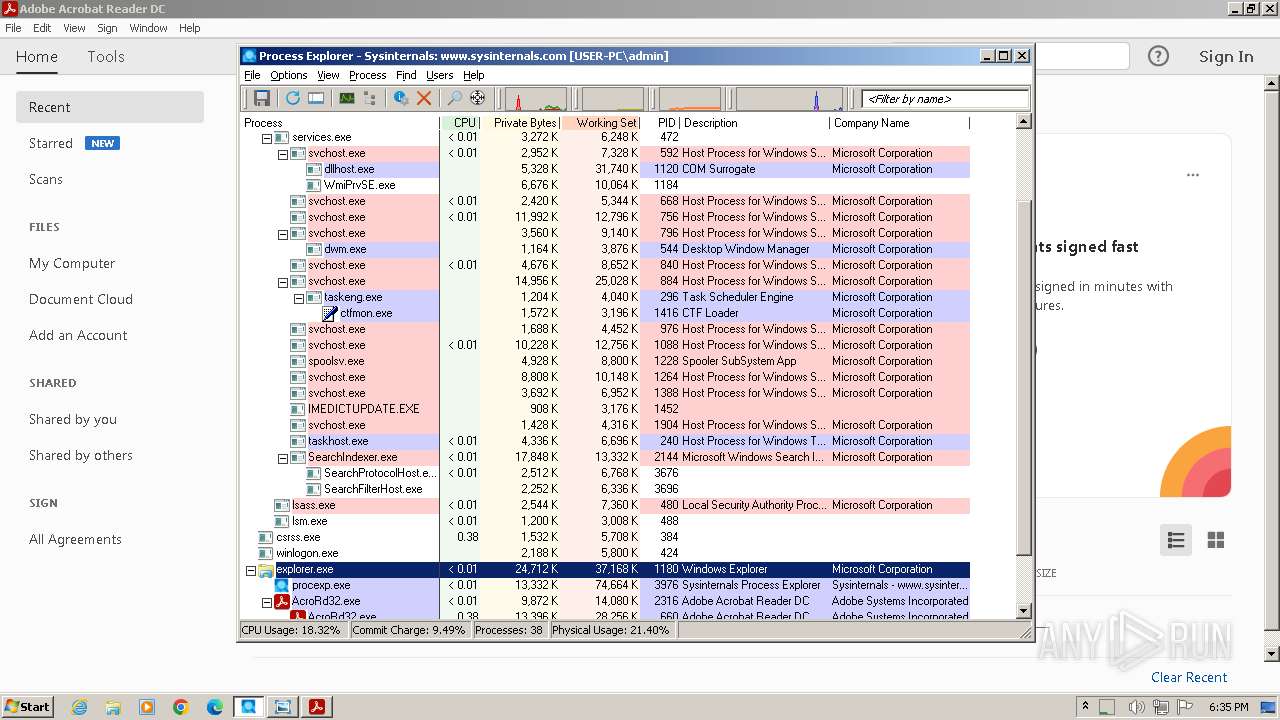Select the ctfmon.exe process row
Viewport: 1280px width, 720px height.
[x=605, y=313]
